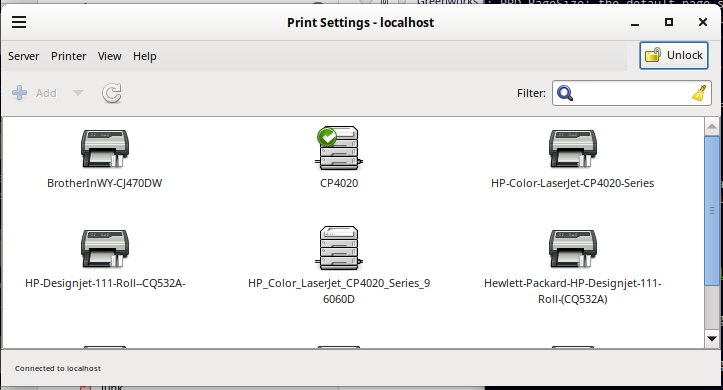723x390 pixels.
Task: Click the Unlock button
Action: (x=674, y=56)
